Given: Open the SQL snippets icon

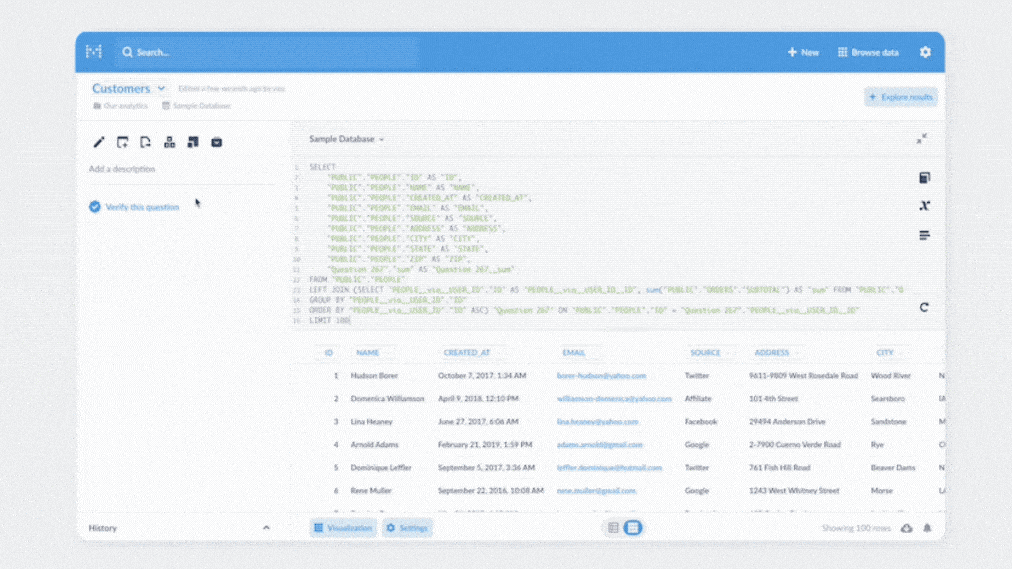Looking at the screenshot, I should (x=924, y=235).
